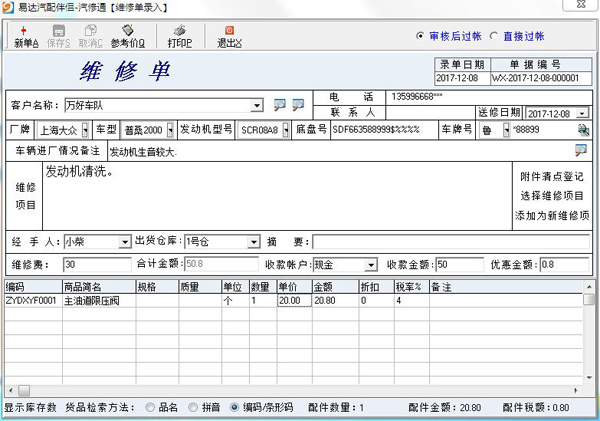
Task: Click the vehicle lookup icon next to 车牌号
Action: (x=582, y=130)
